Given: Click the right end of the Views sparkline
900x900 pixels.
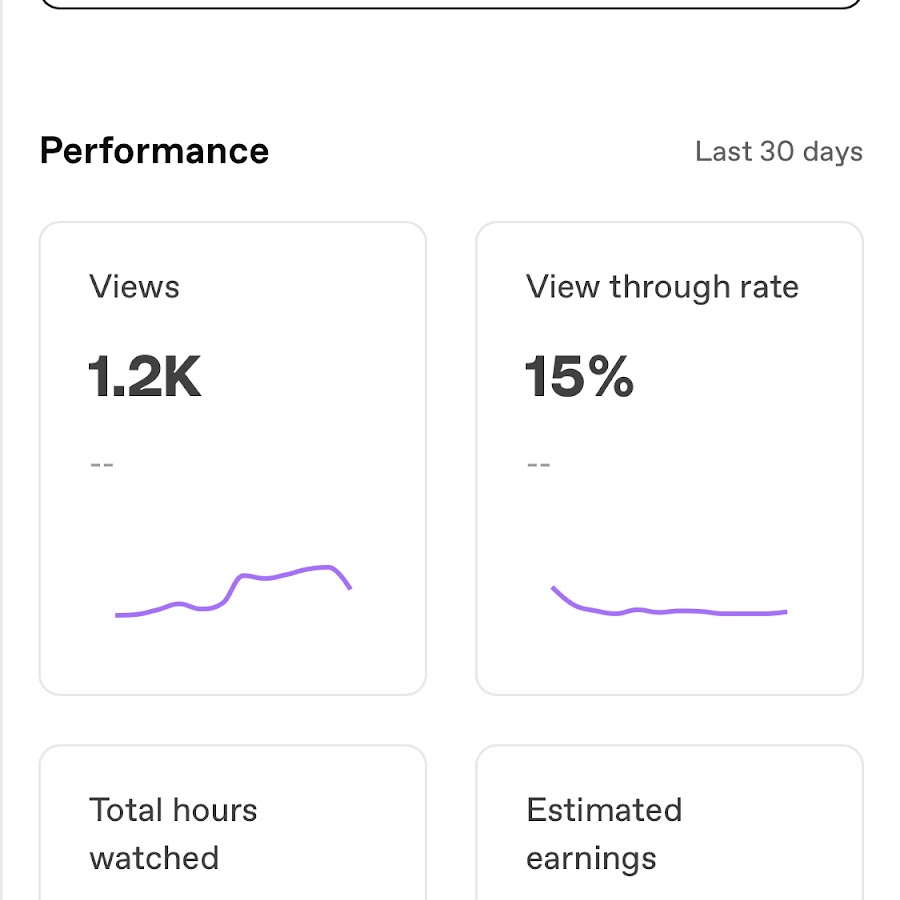Looking at the screenshot, I should [x=349, y=587].
